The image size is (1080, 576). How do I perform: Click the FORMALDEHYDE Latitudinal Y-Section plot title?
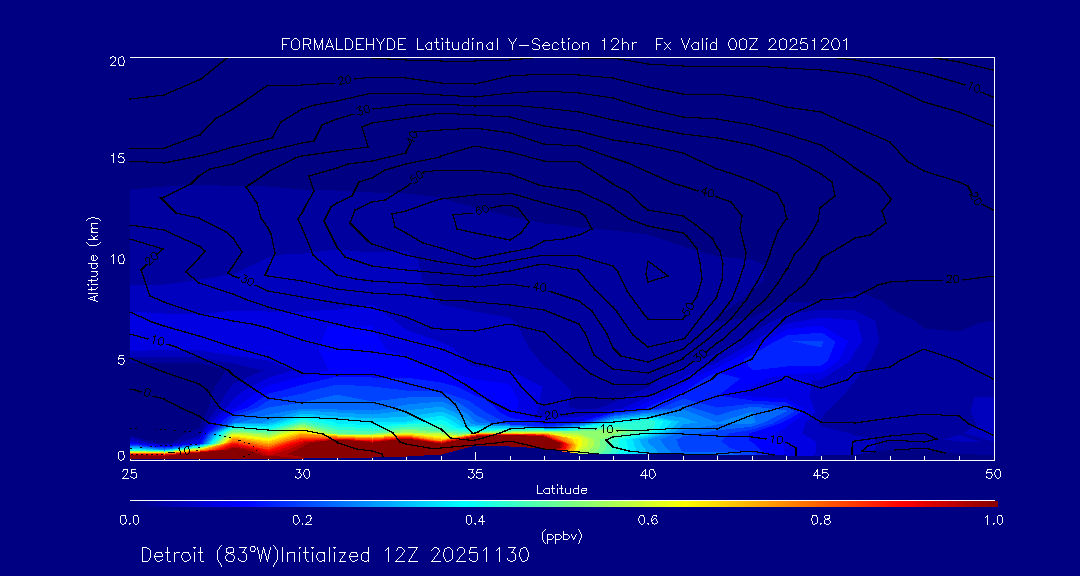point(565,45)
